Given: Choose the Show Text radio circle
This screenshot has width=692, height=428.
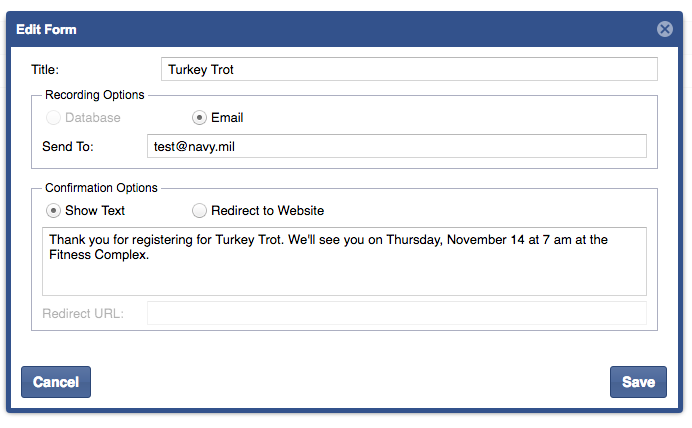Looking at the screenshot, I should tap(53, 211).
